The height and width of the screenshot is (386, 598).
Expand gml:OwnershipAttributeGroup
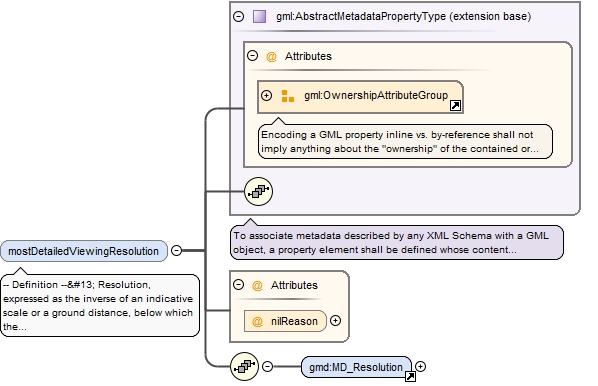coord(267,95)
